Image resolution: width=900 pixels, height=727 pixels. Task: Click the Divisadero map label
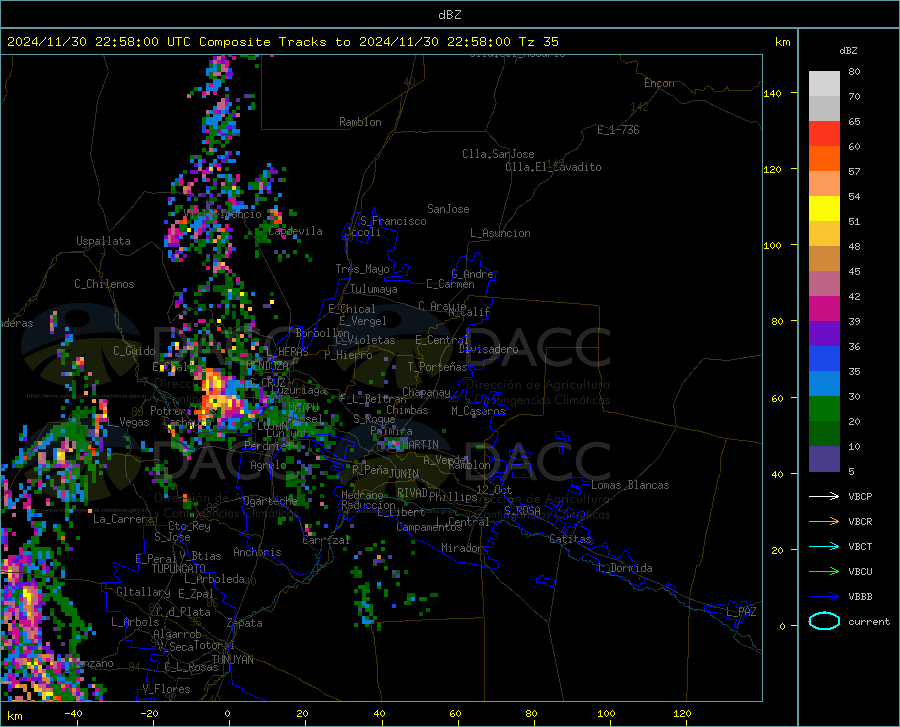click(x=488, y=349)
